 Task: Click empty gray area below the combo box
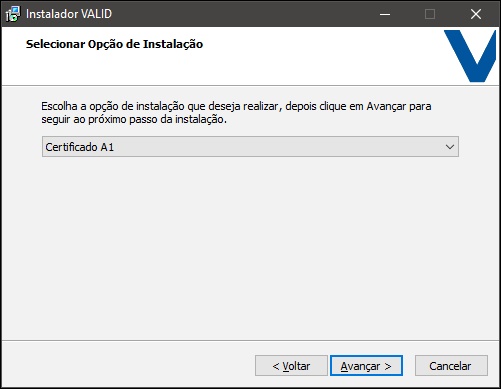[250, 247]
